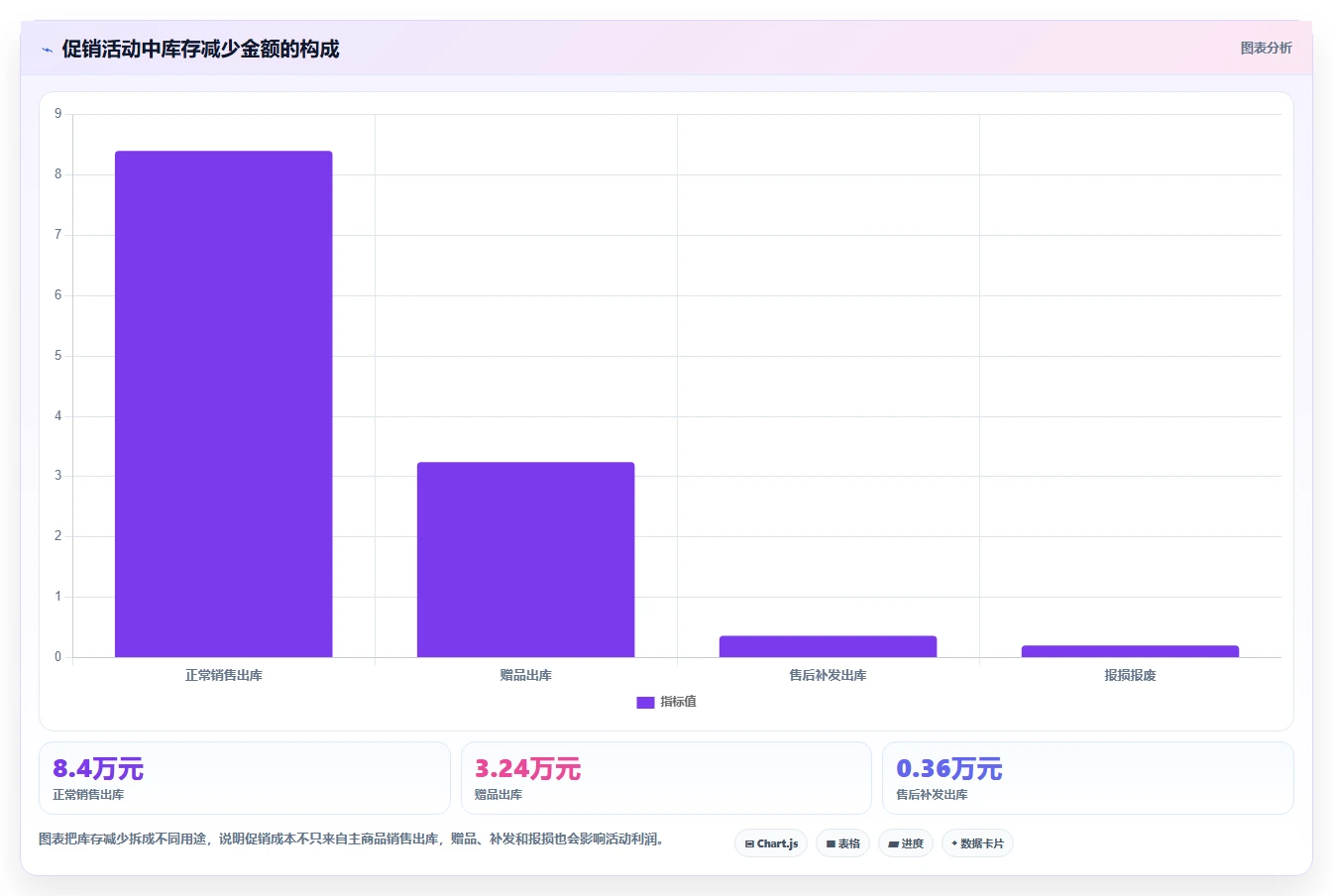Click the 售后补发出库 x-axis label
Image resolution: width=1333 pixels, height=896 pixels.
[x=829, y=675]
